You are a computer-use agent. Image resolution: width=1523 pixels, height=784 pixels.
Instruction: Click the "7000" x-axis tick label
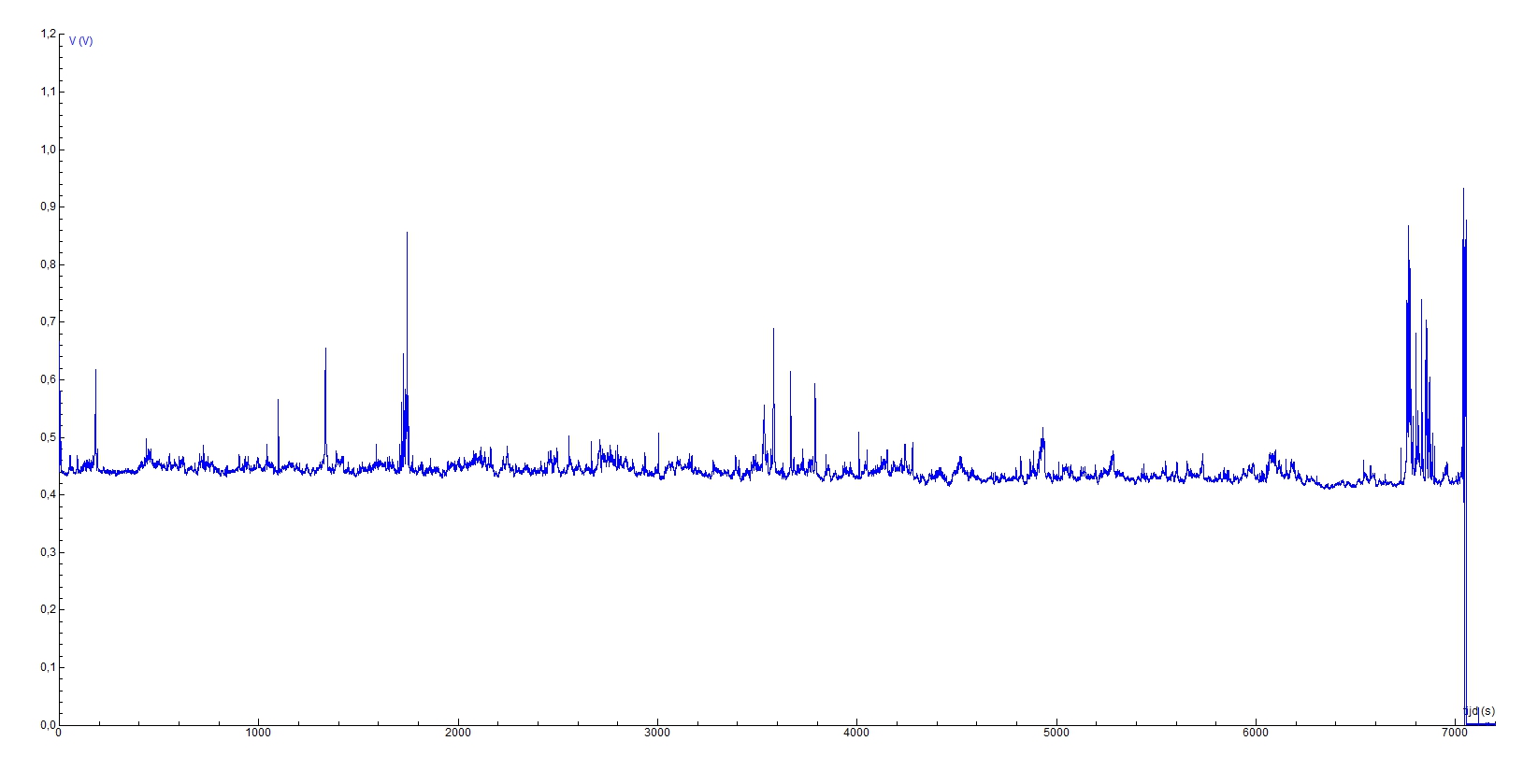pos(1455,733)
